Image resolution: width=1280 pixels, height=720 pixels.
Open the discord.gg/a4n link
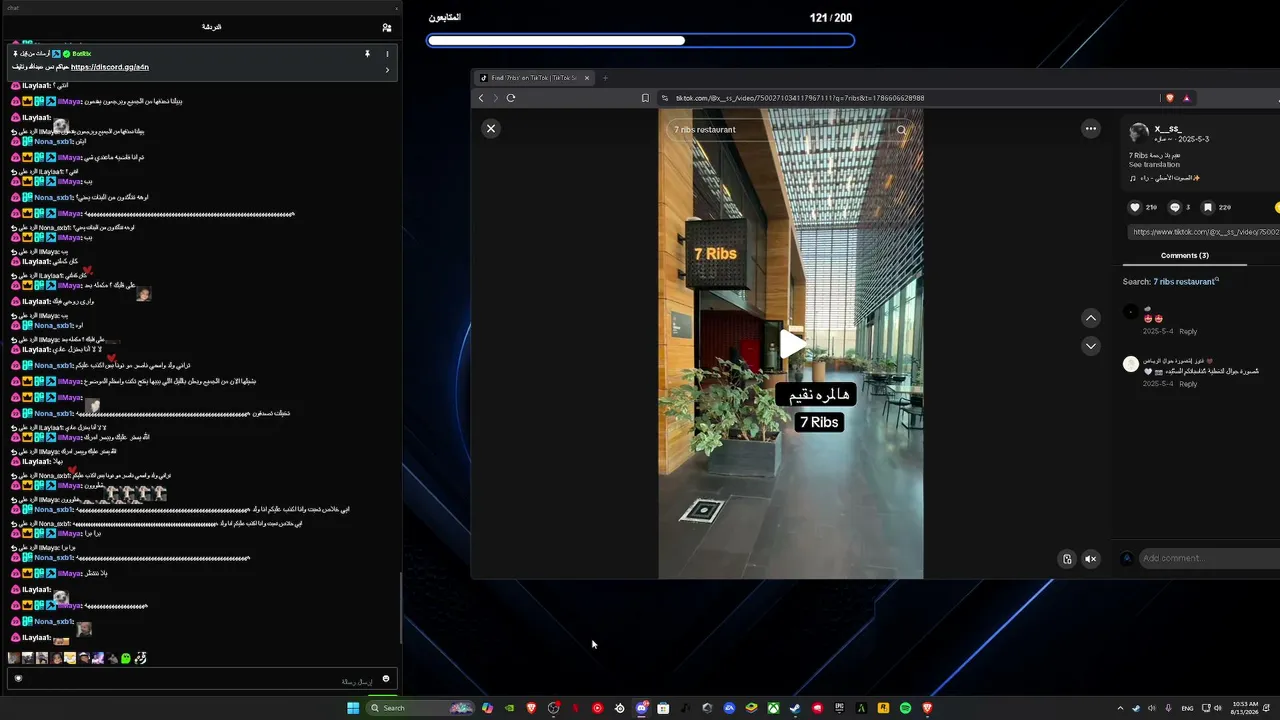pyautogui.click(x=110, y=67)
